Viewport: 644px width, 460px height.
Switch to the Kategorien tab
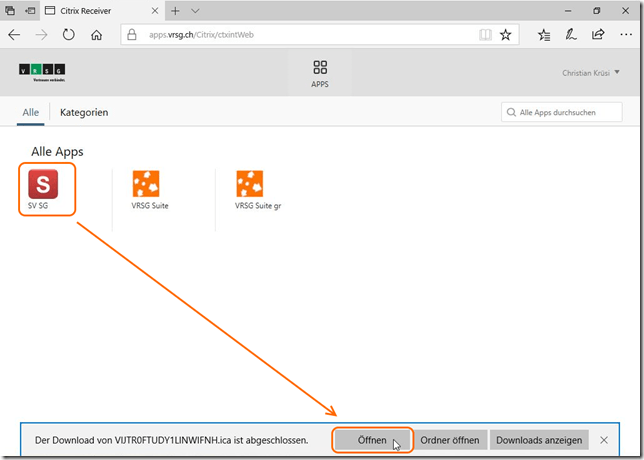[x=84, y=112]
